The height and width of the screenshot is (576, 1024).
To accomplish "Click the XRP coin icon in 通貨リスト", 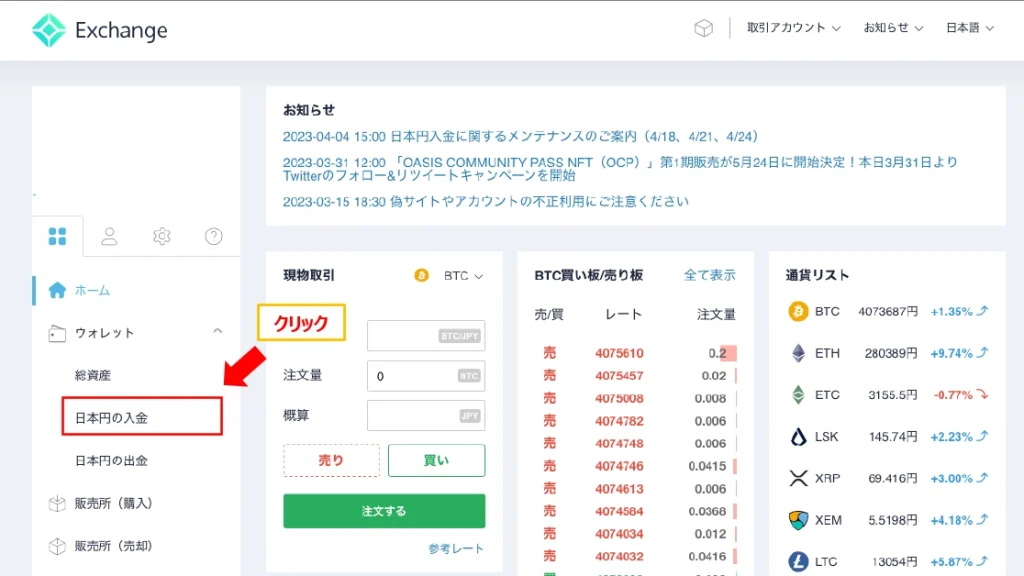I will click(x=798, y=478).
